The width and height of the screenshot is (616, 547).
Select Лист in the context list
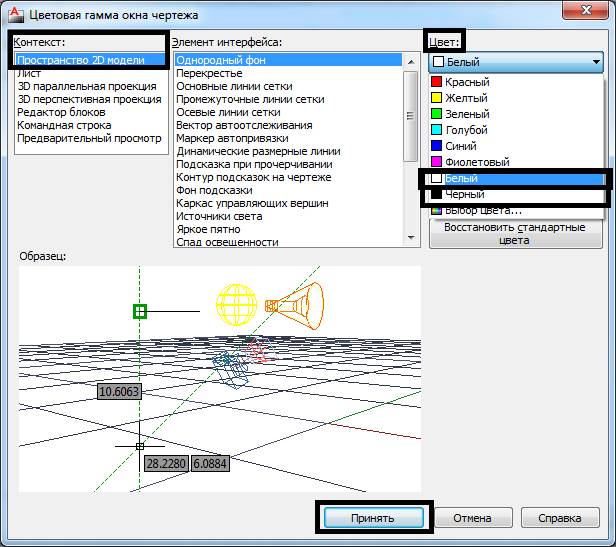click(28, 74)
